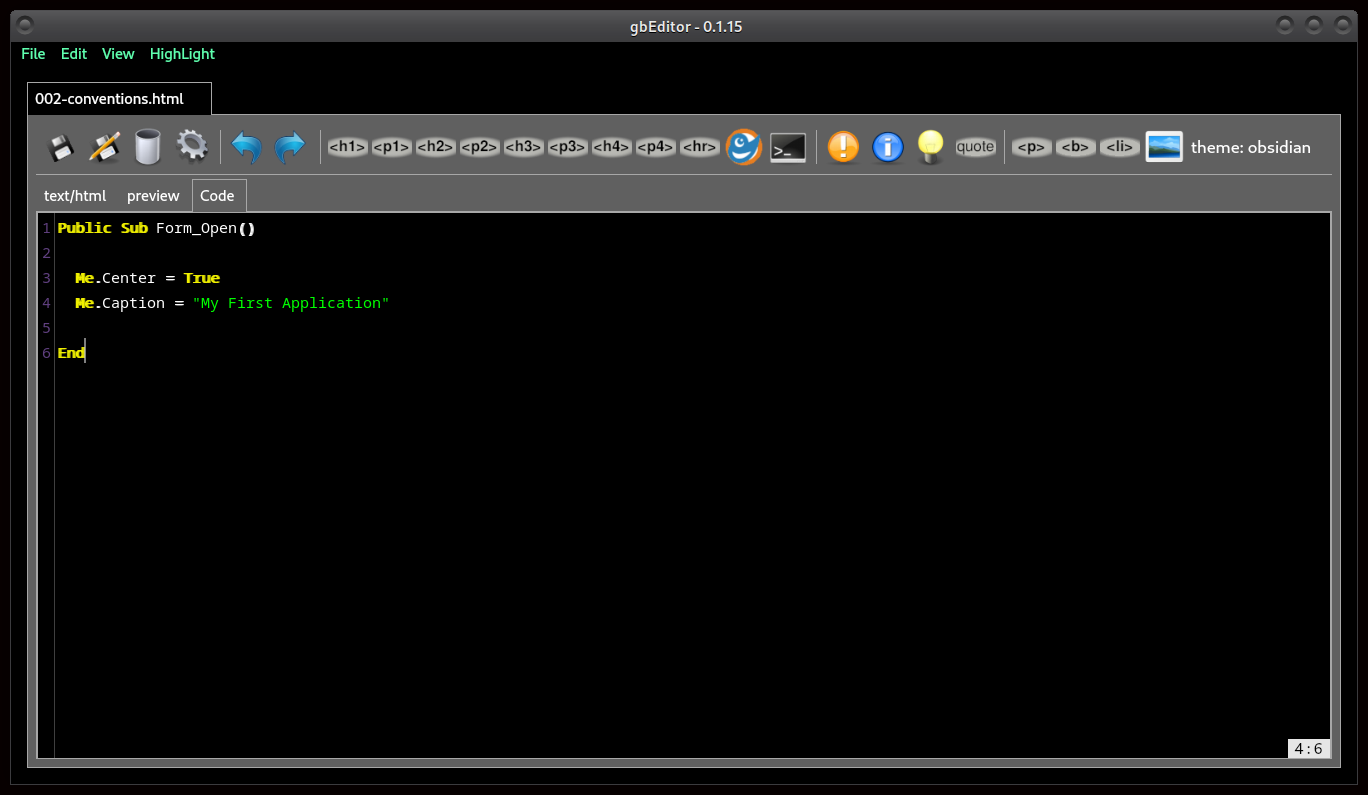This screenshot has width=1368, height=795.
Task: Open settings with the gear icon
Action: (x=192, y=147)
